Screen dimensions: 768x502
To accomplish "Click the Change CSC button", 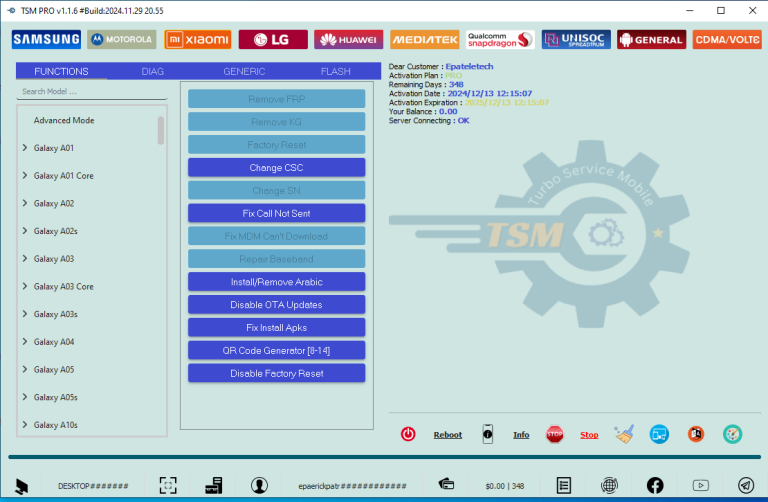I will pyautogui.click(x=277, y=168).
